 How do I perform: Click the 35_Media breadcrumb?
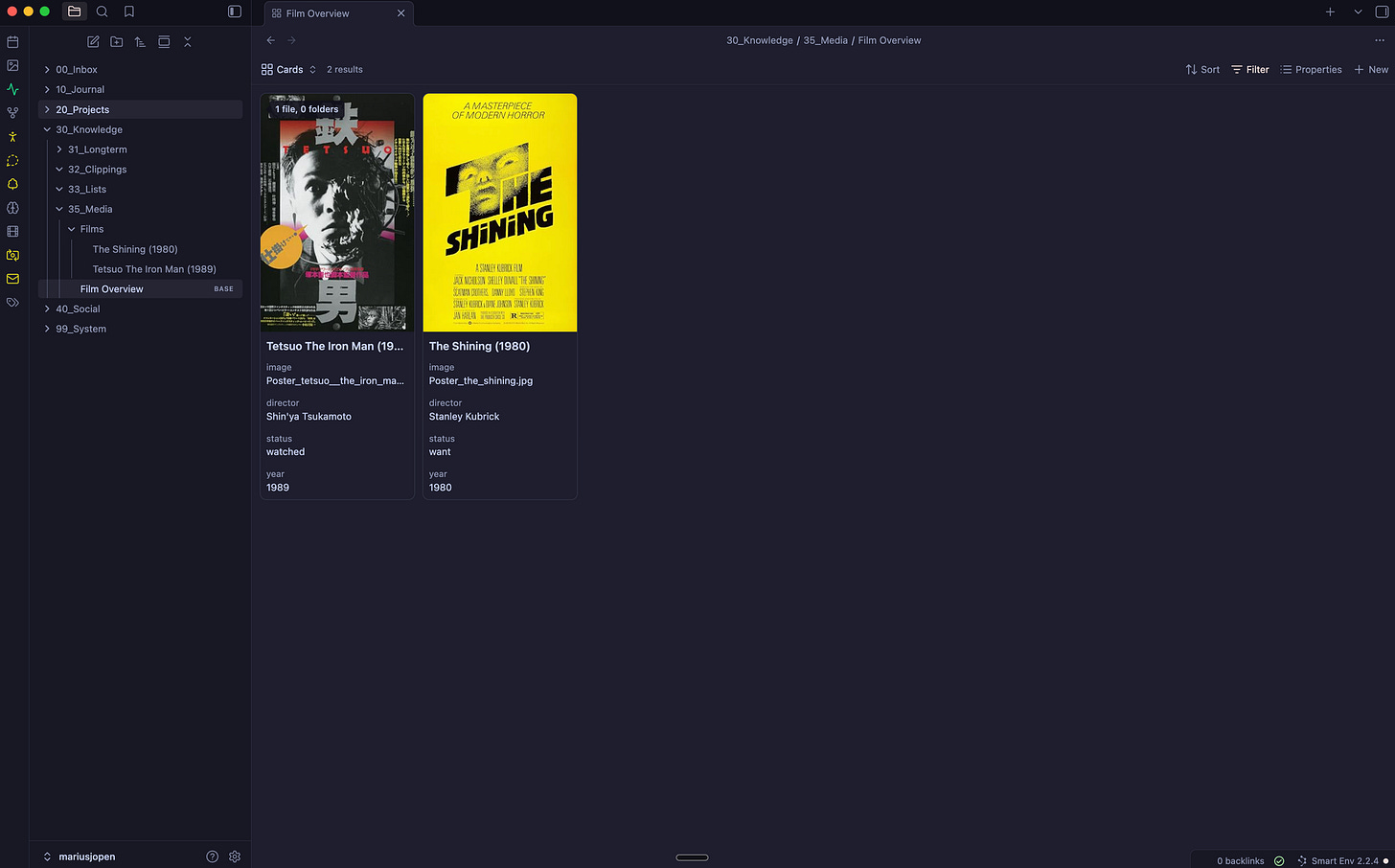pyautogui.click(x=825, y=40)
